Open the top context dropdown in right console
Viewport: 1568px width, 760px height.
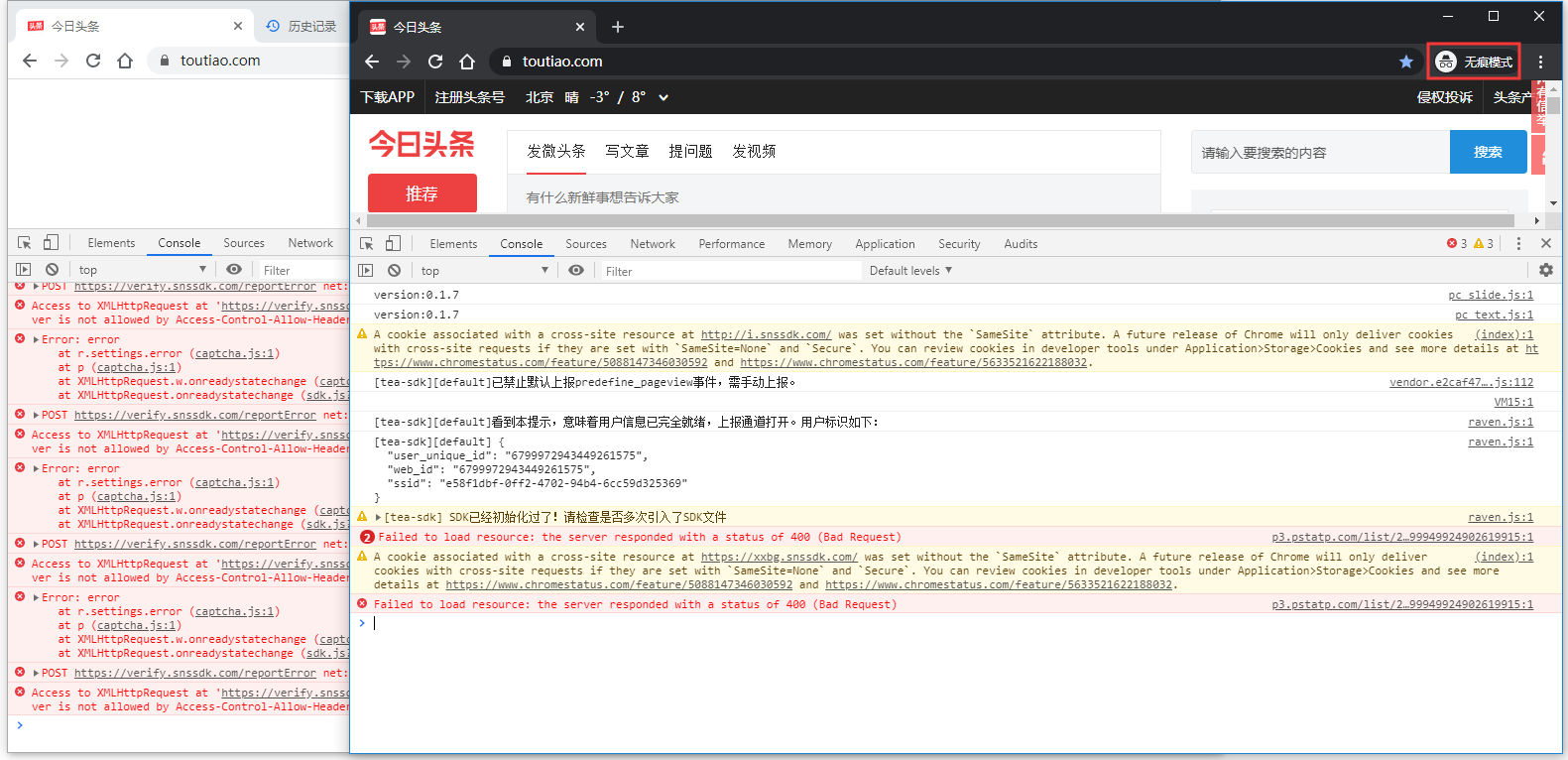pyautogui.click(x=484, y=271)
